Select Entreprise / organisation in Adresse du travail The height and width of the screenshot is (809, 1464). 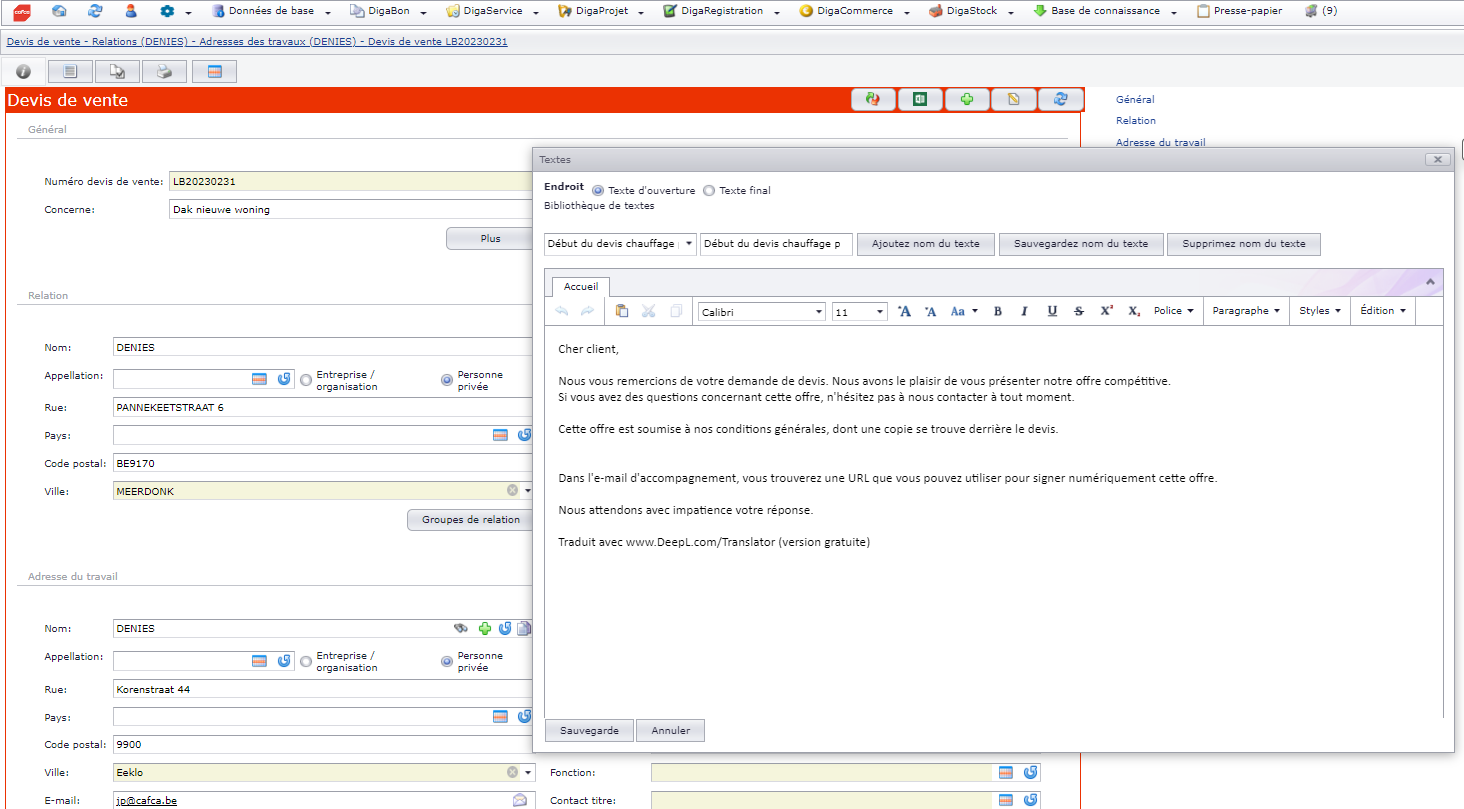coord(306,661)
